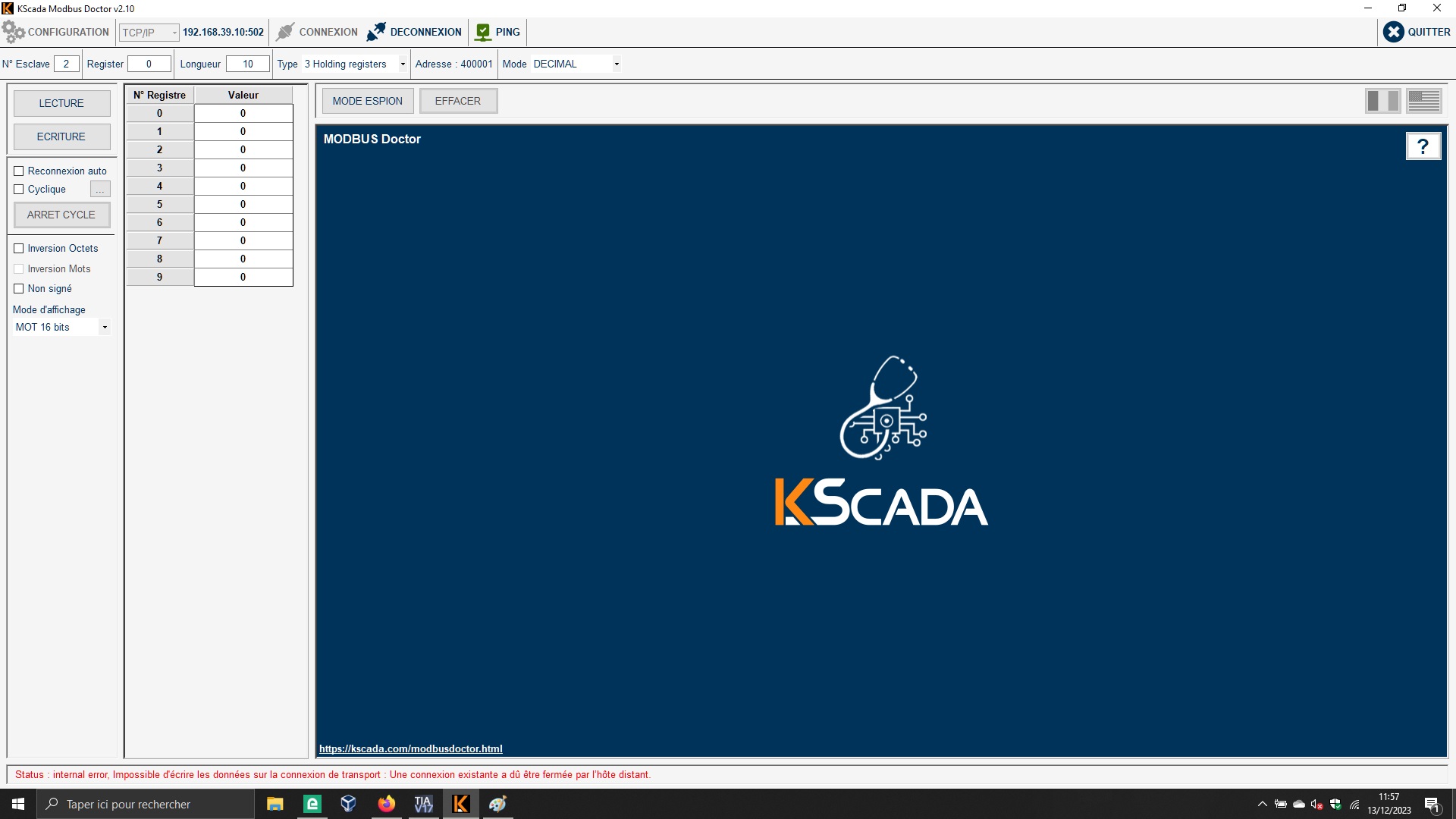Click the Configuration gear icon
This screenshot has height=819, width=1456.
point(14,32)
